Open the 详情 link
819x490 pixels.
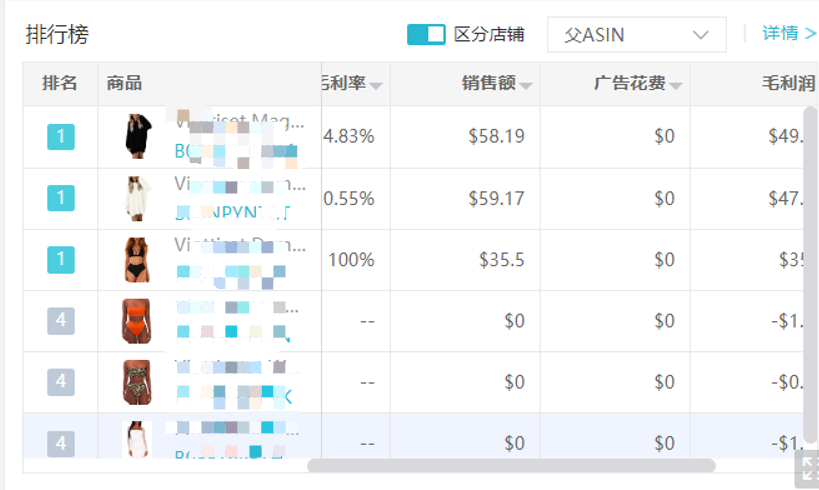tap(789, 33)
